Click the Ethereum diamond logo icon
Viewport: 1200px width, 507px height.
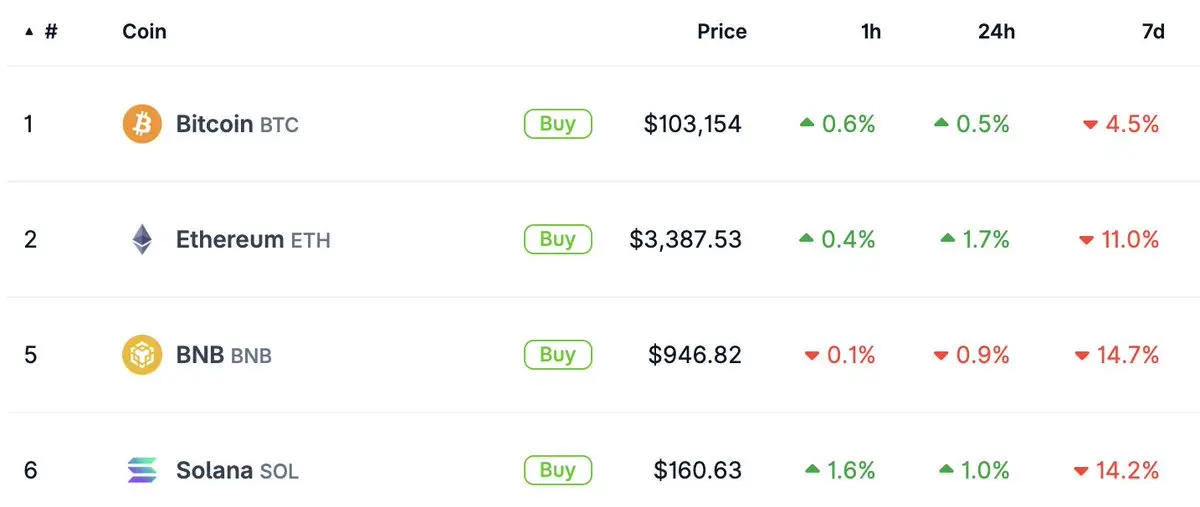141,240
